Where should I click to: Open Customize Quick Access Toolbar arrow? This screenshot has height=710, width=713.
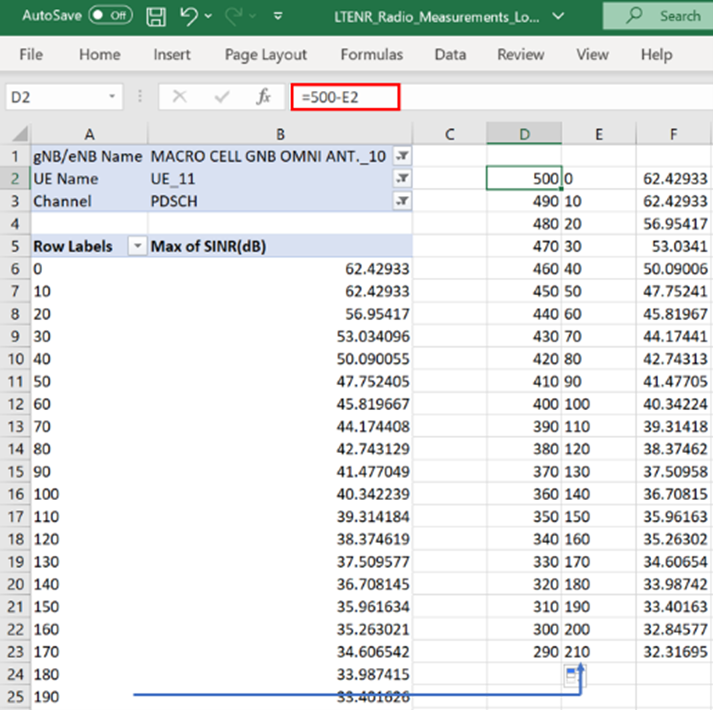tap(277, 17)
